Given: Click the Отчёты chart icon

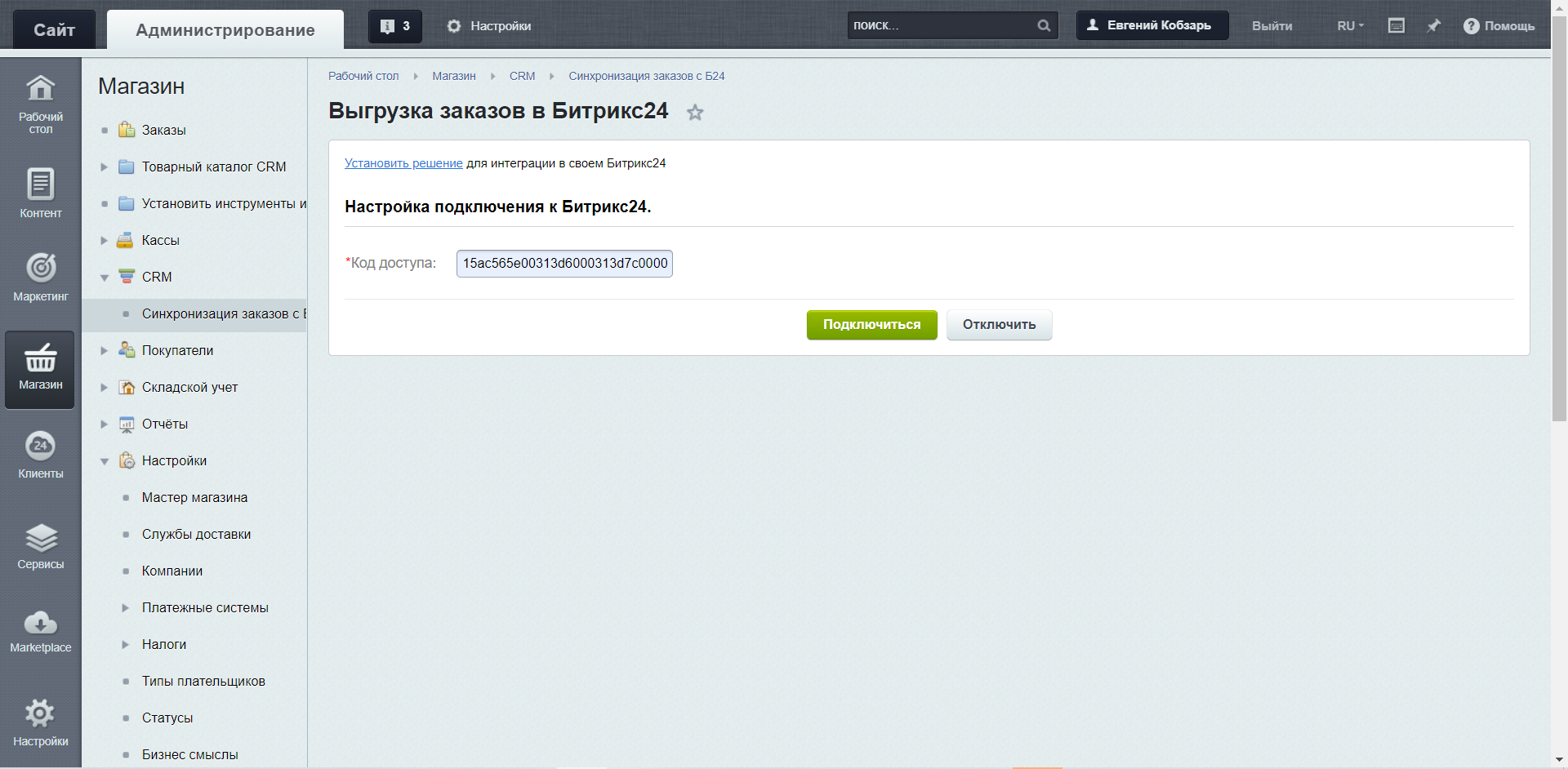Looking at the screenshot, I should [x=127, y=424].
